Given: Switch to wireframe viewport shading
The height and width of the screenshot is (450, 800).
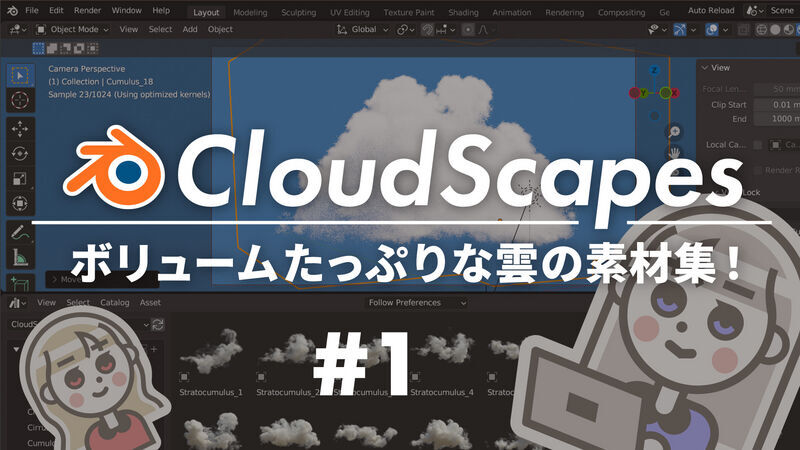Looking at the screenshot, I should 761,30.
